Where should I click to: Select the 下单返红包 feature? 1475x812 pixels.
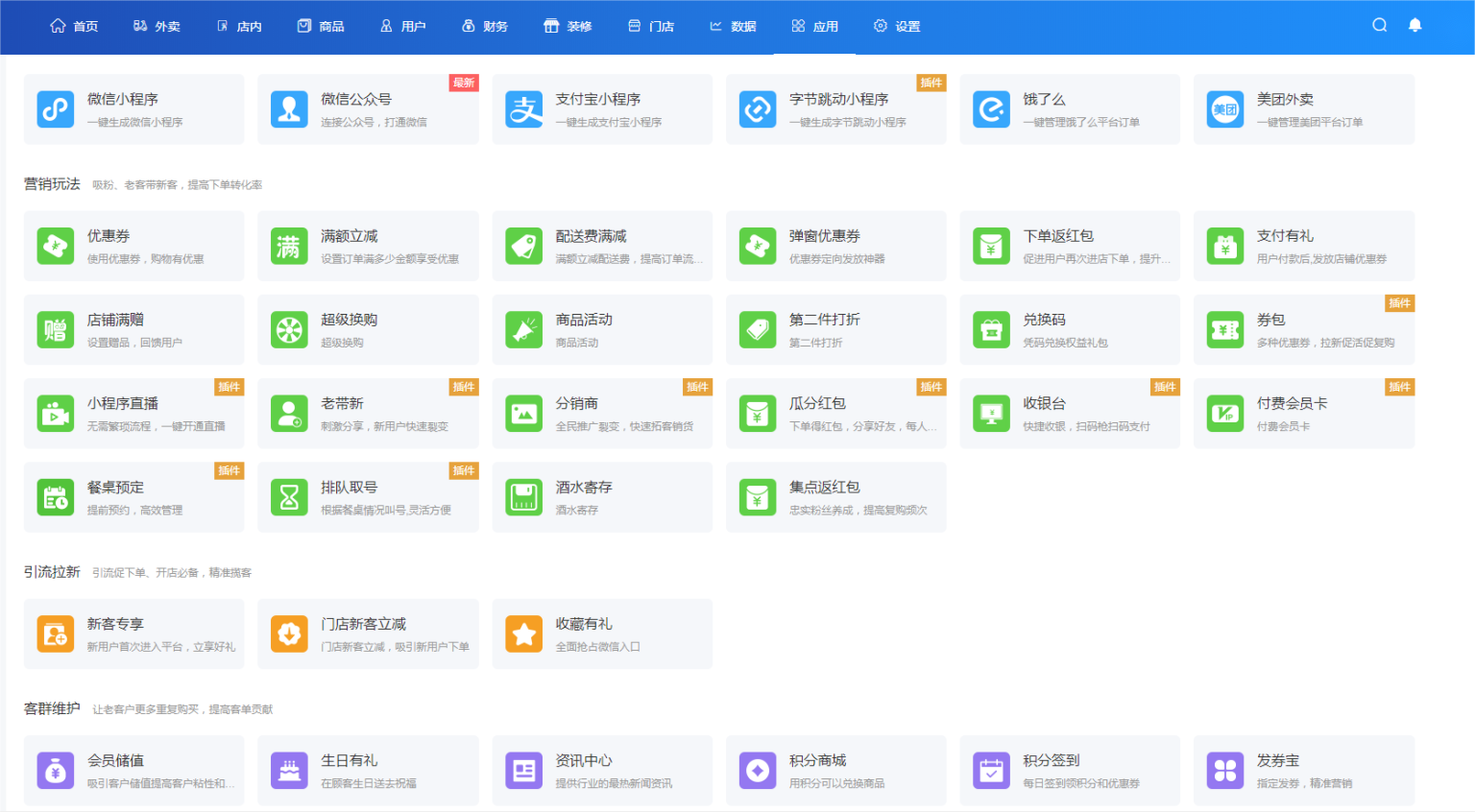click(1070, 246)
